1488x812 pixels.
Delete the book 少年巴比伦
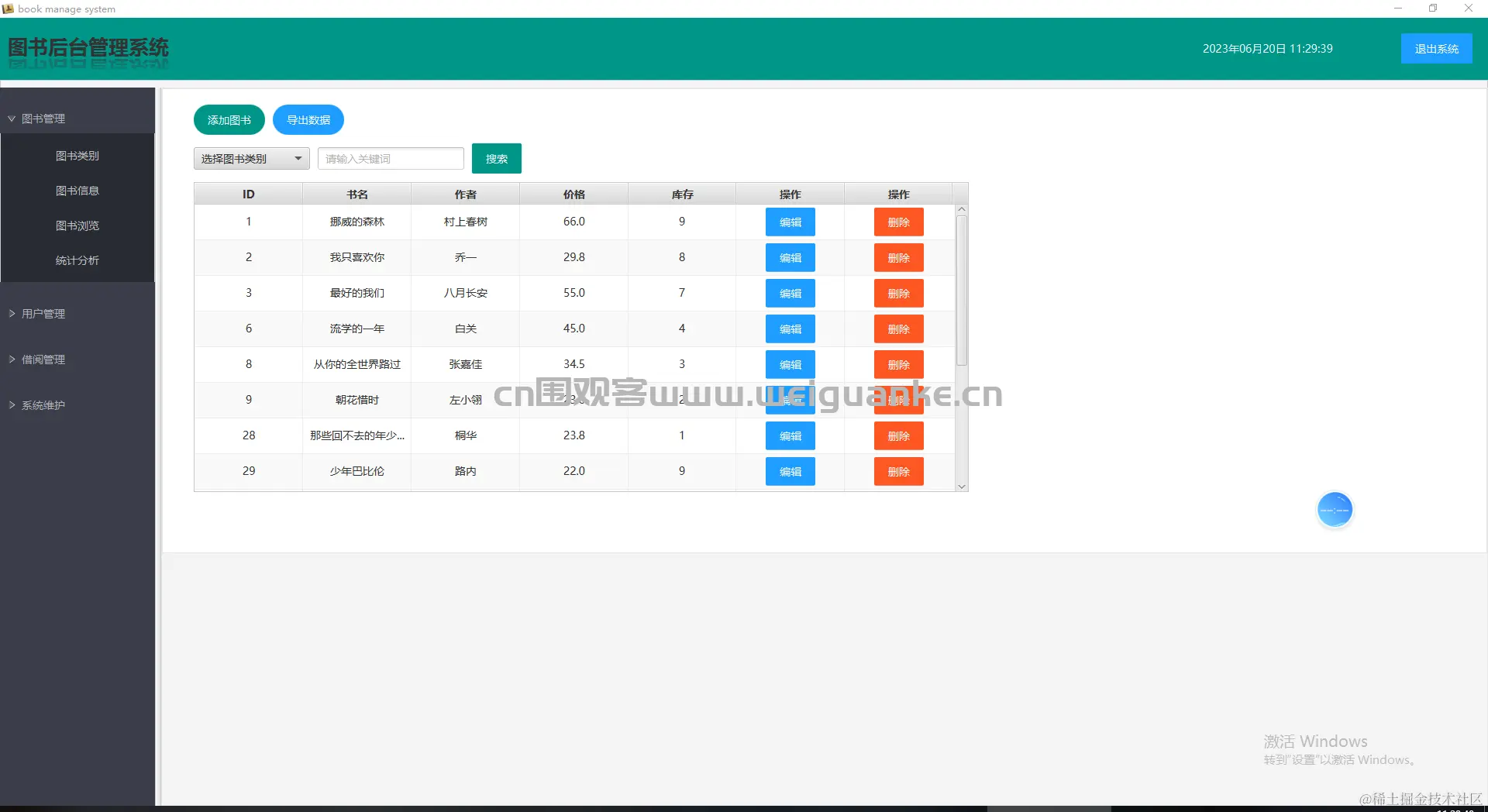(x=899, y=472)
